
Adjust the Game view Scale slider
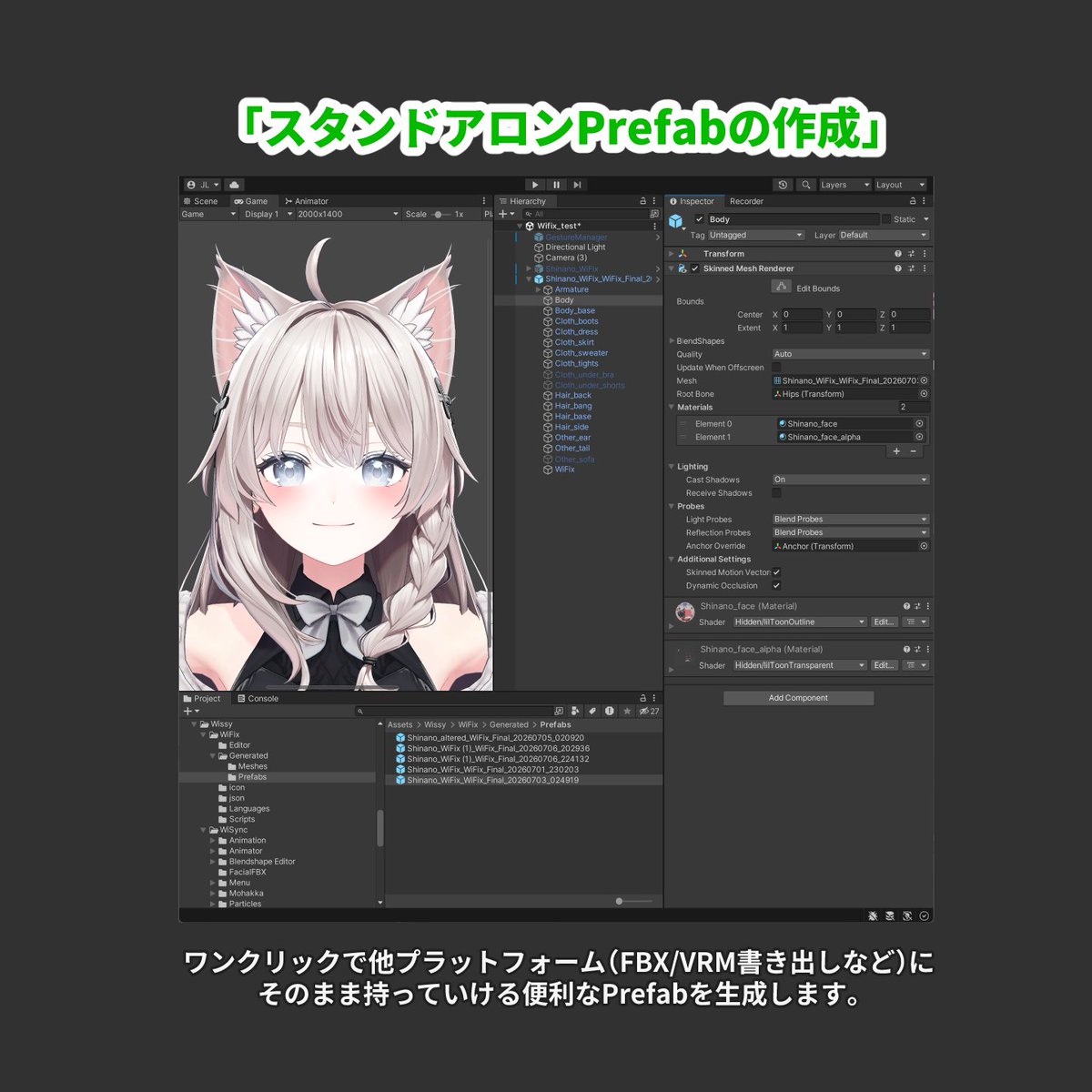[440, 214]
